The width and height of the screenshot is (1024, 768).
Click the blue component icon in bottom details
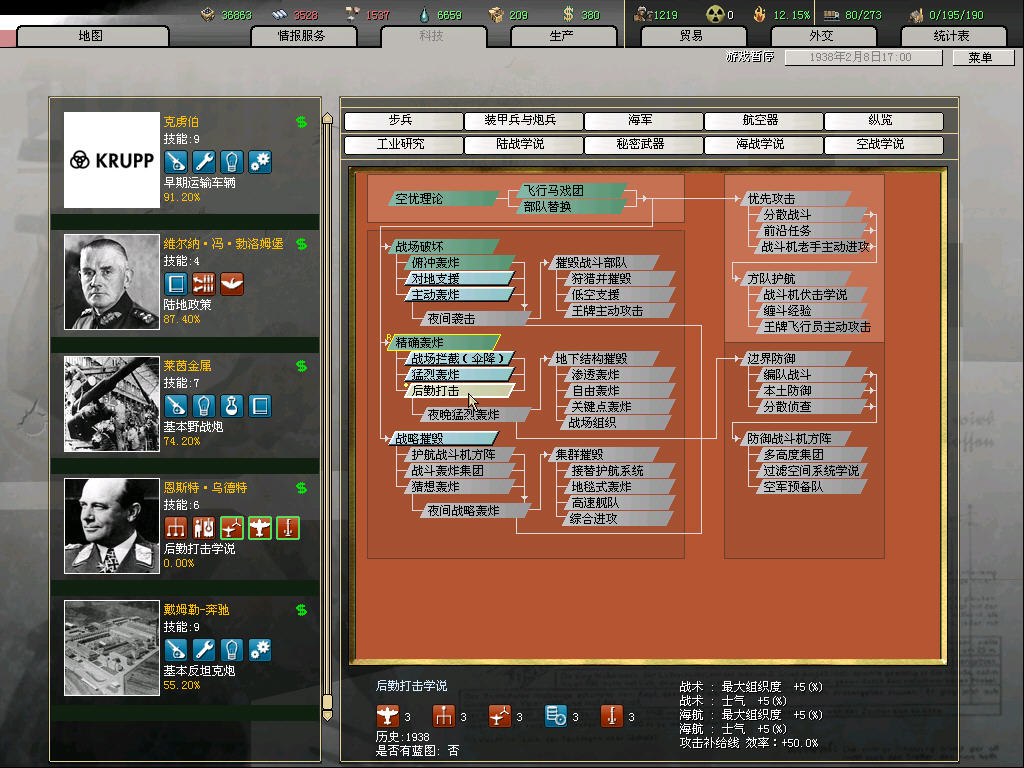[556, 716]
